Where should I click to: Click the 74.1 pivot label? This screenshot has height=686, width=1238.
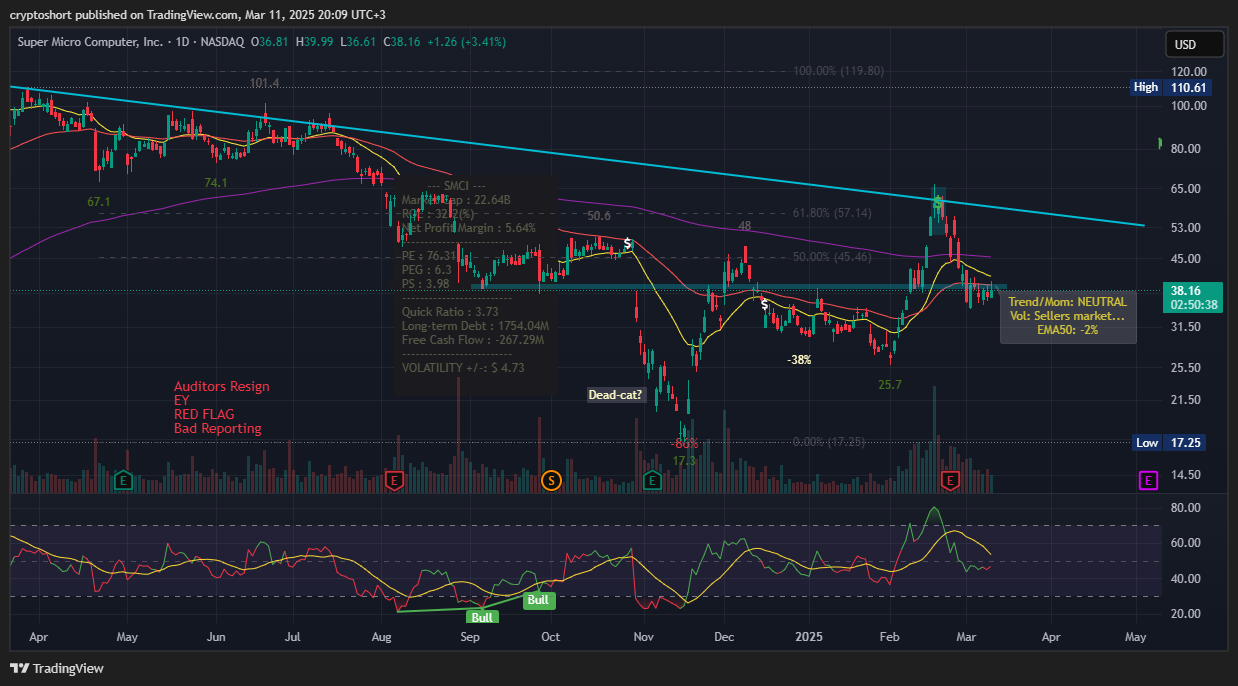coord(216,182)
